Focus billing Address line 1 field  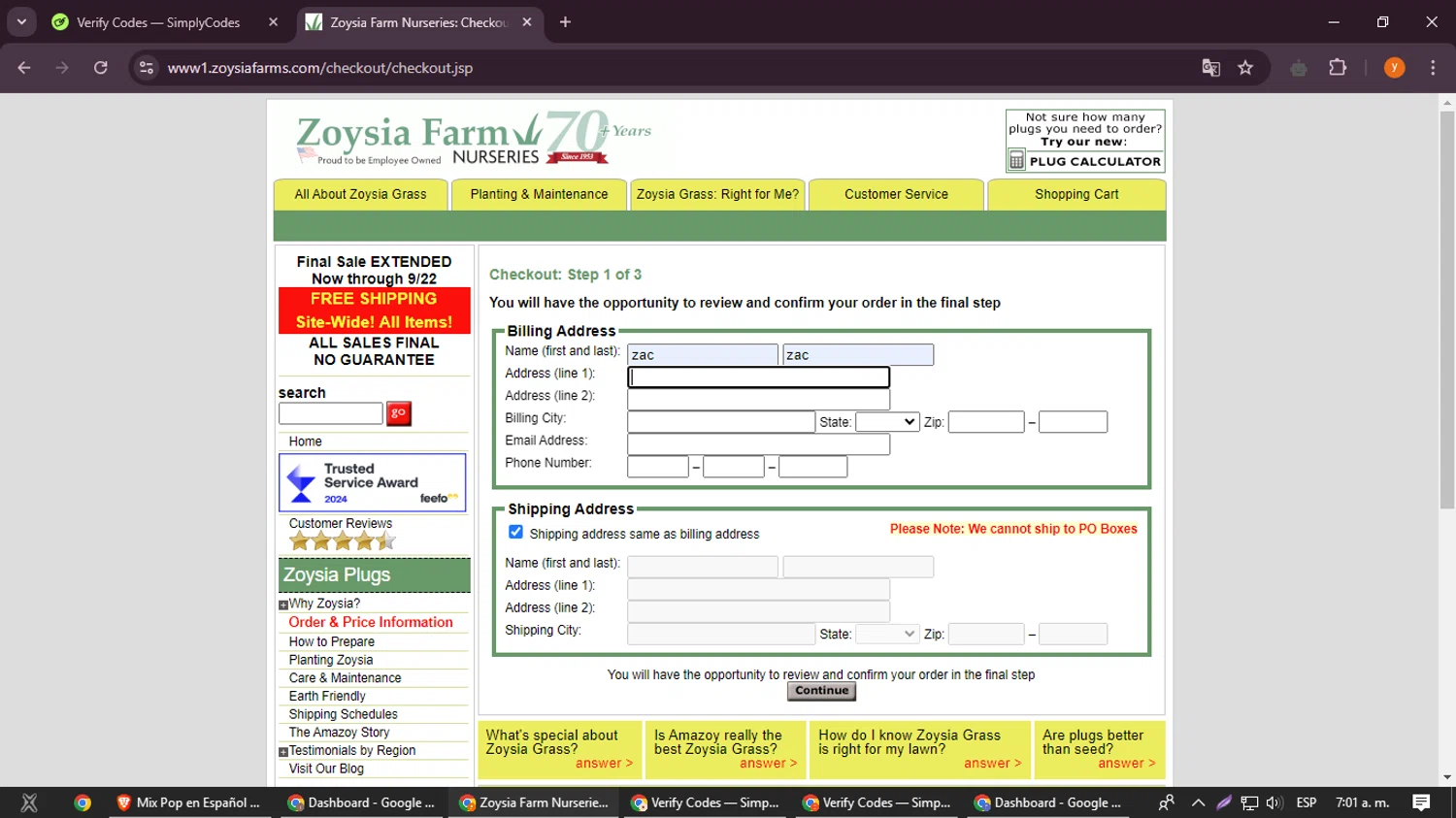(759, 376)
